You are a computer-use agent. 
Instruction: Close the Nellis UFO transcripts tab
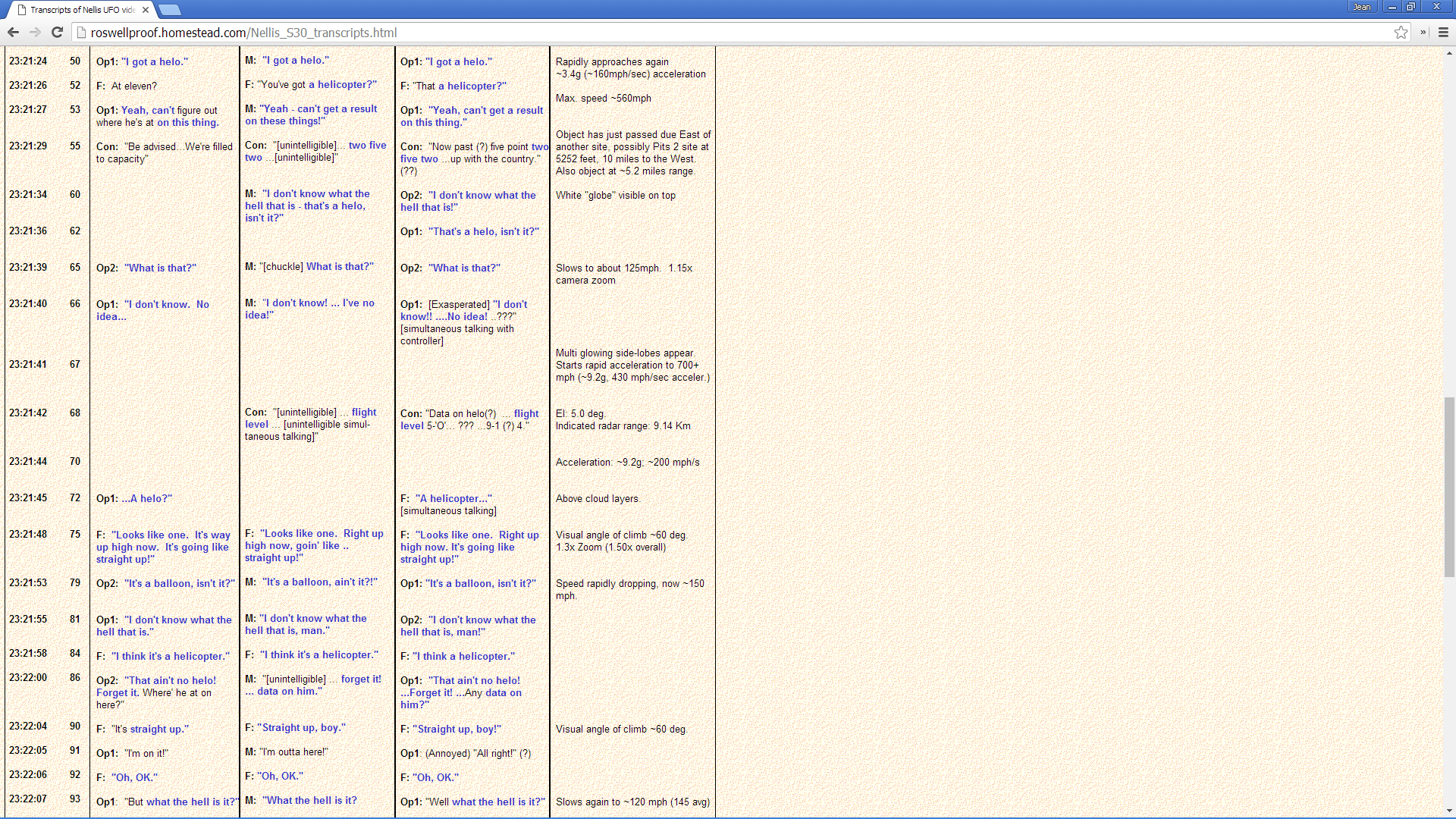click(x=145, y=10)
